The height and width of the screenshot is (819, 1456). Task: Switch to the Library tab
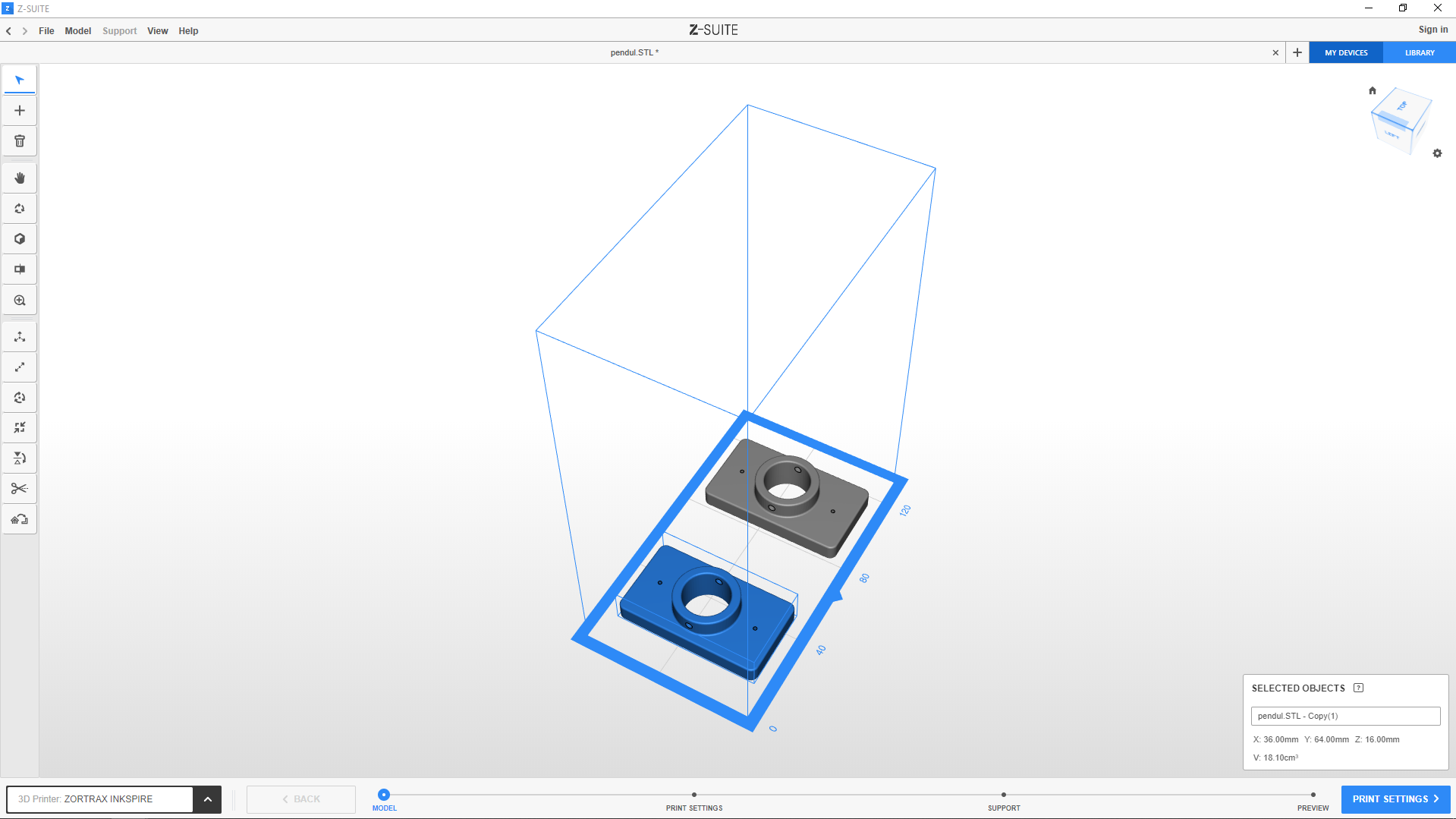click(x=1419, y=53)
